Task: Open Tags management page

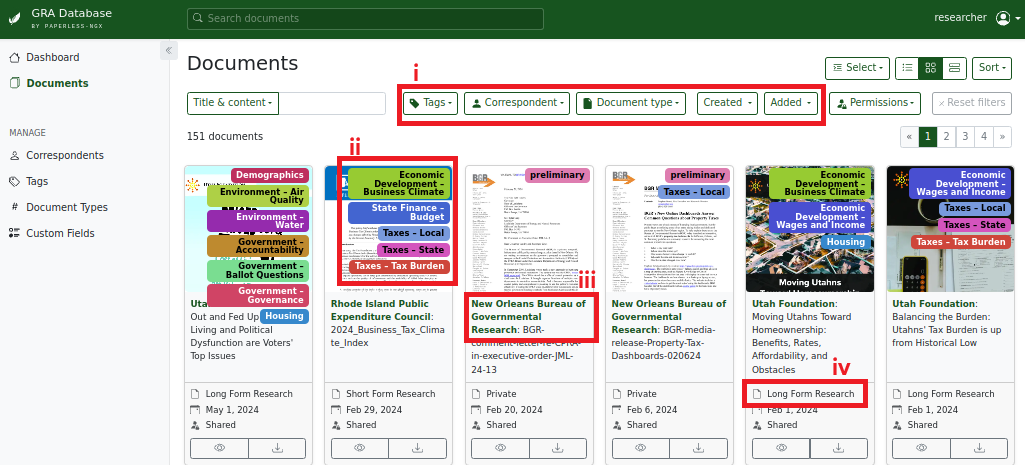Action: click(37, 181)
